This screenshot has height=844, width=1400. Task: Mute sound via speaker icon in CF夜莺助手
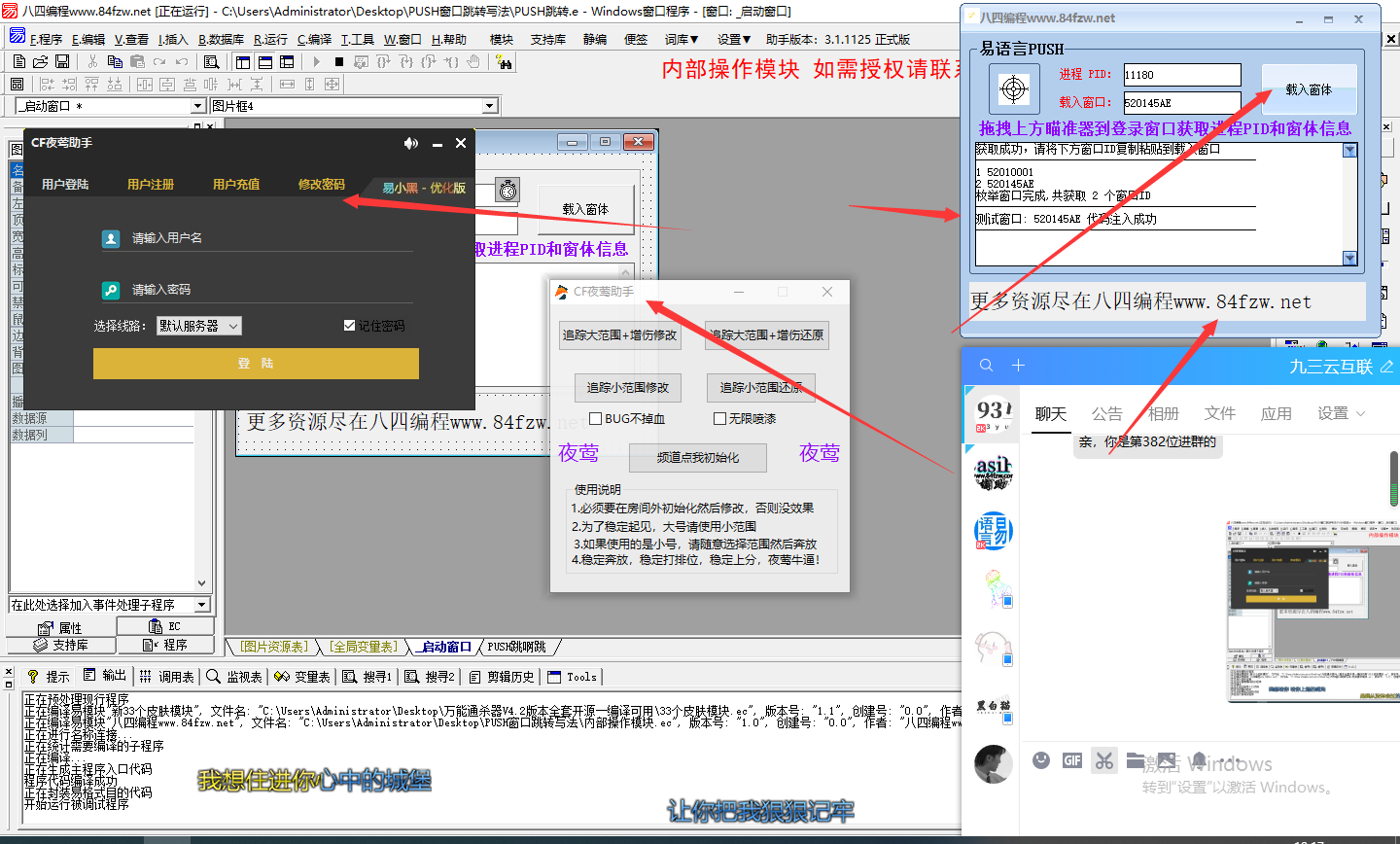(x=410, y=143)
